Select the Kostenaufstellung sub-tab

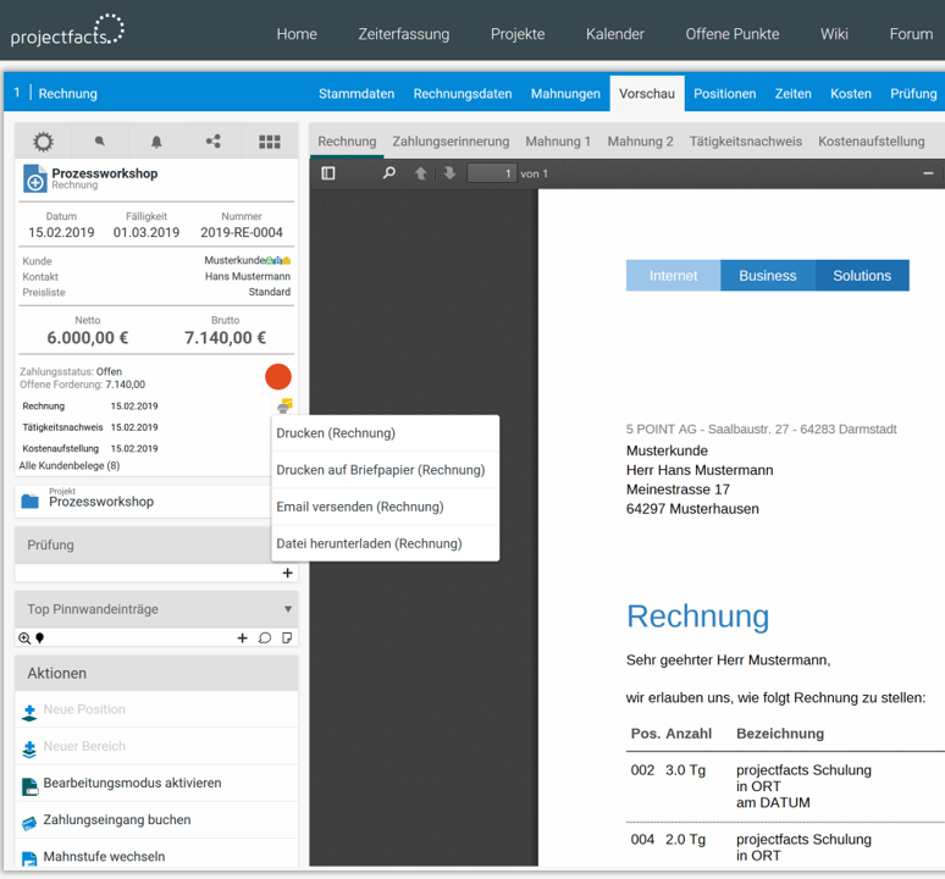click(871, 141)
